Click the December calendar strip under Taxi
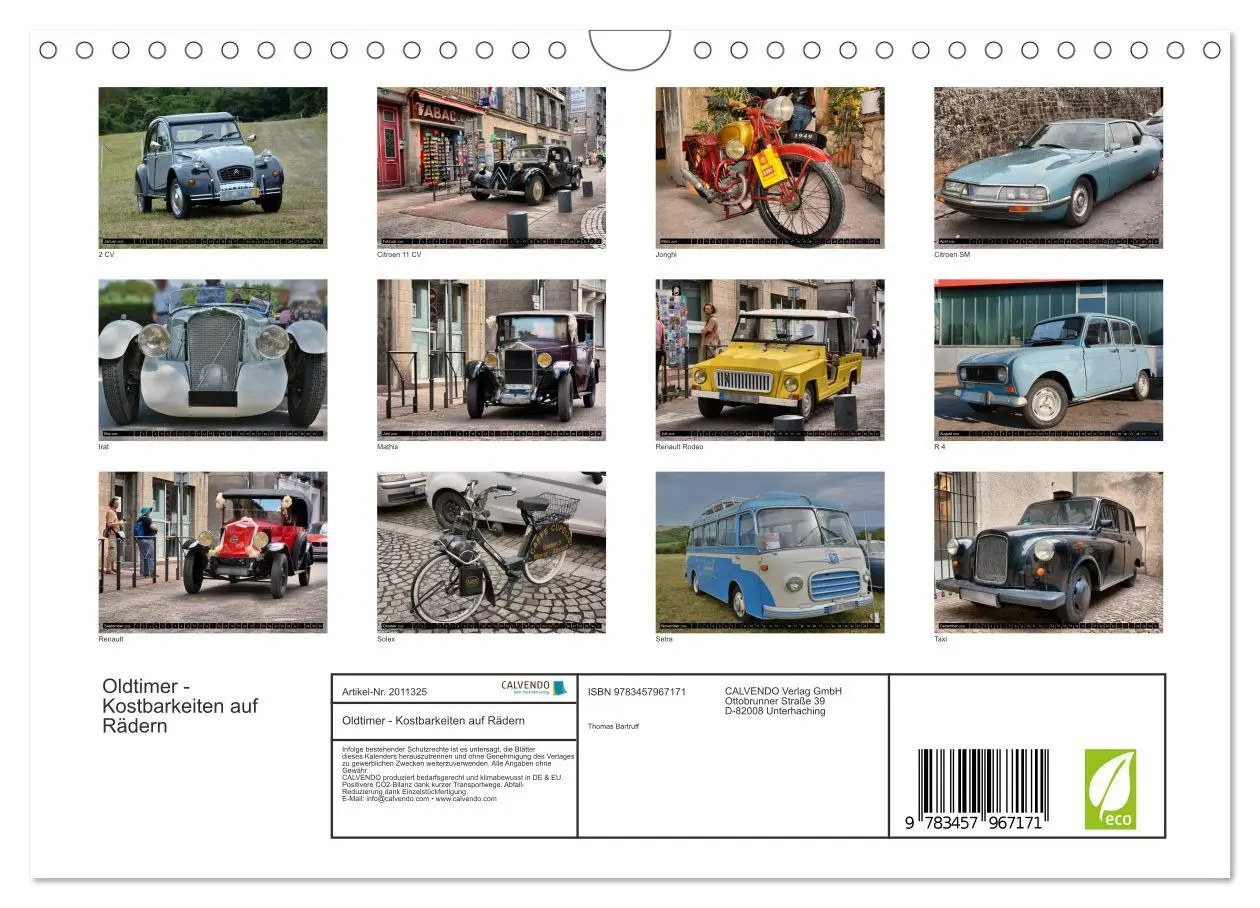 coord(1048,626)
